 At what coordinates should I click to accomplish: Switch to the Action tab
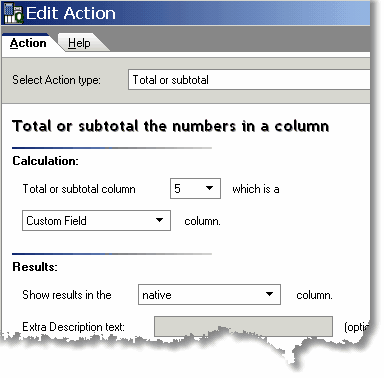(x=28, y=43)
